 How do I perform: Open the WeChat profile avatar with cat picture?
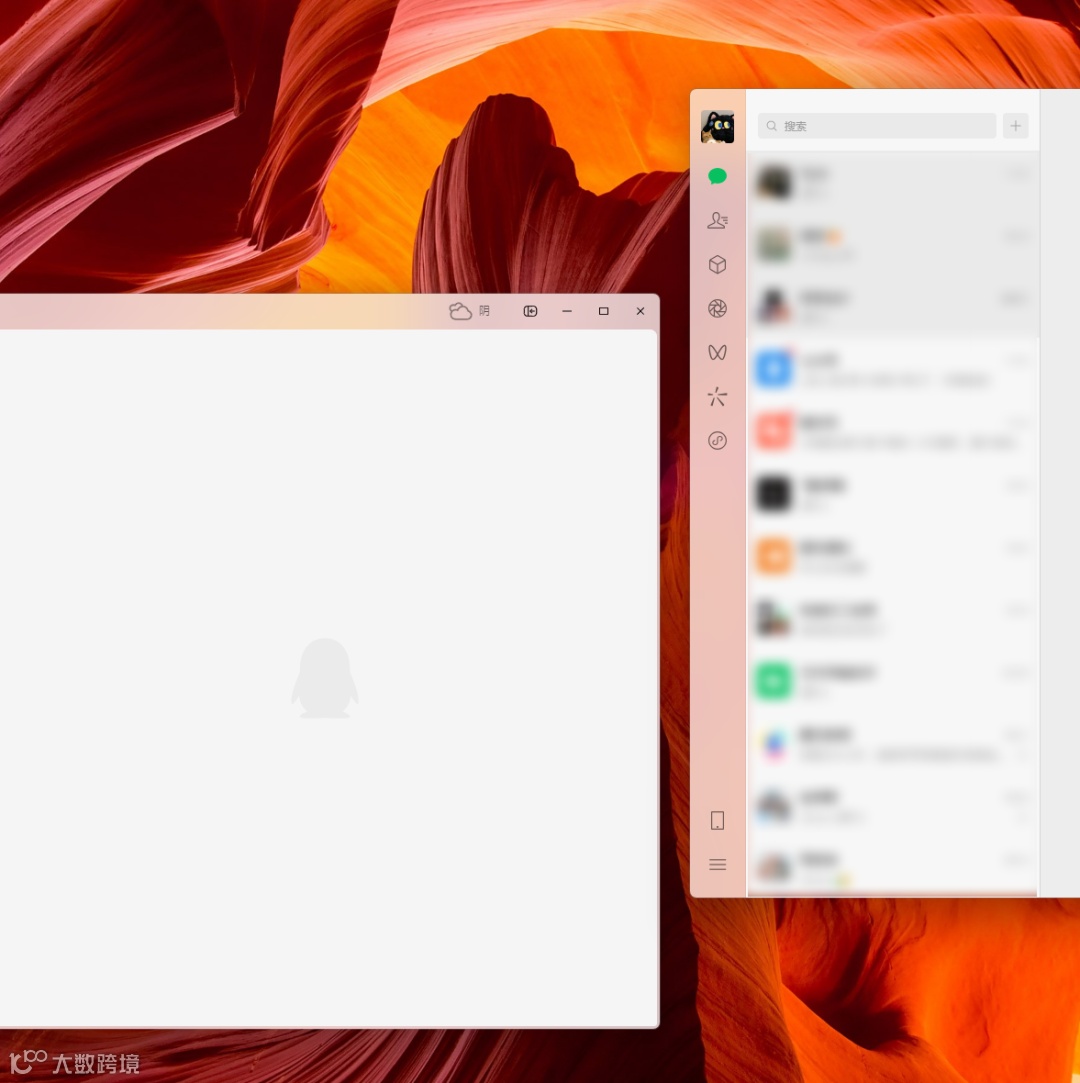pos(717,127)
